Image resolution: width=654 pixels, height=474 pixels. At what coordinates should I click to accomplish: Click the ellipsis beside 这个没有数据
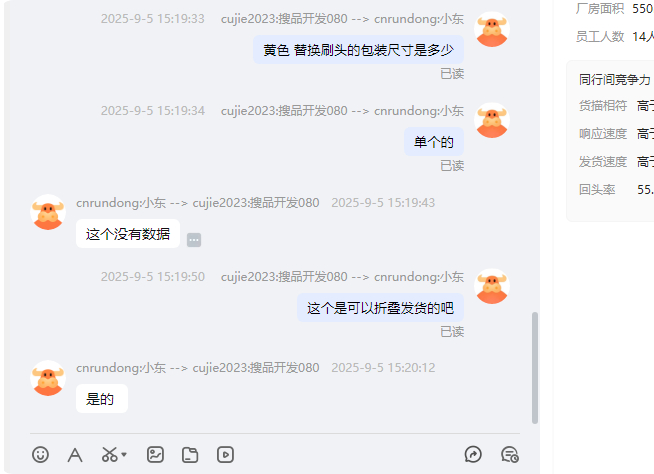194,240
